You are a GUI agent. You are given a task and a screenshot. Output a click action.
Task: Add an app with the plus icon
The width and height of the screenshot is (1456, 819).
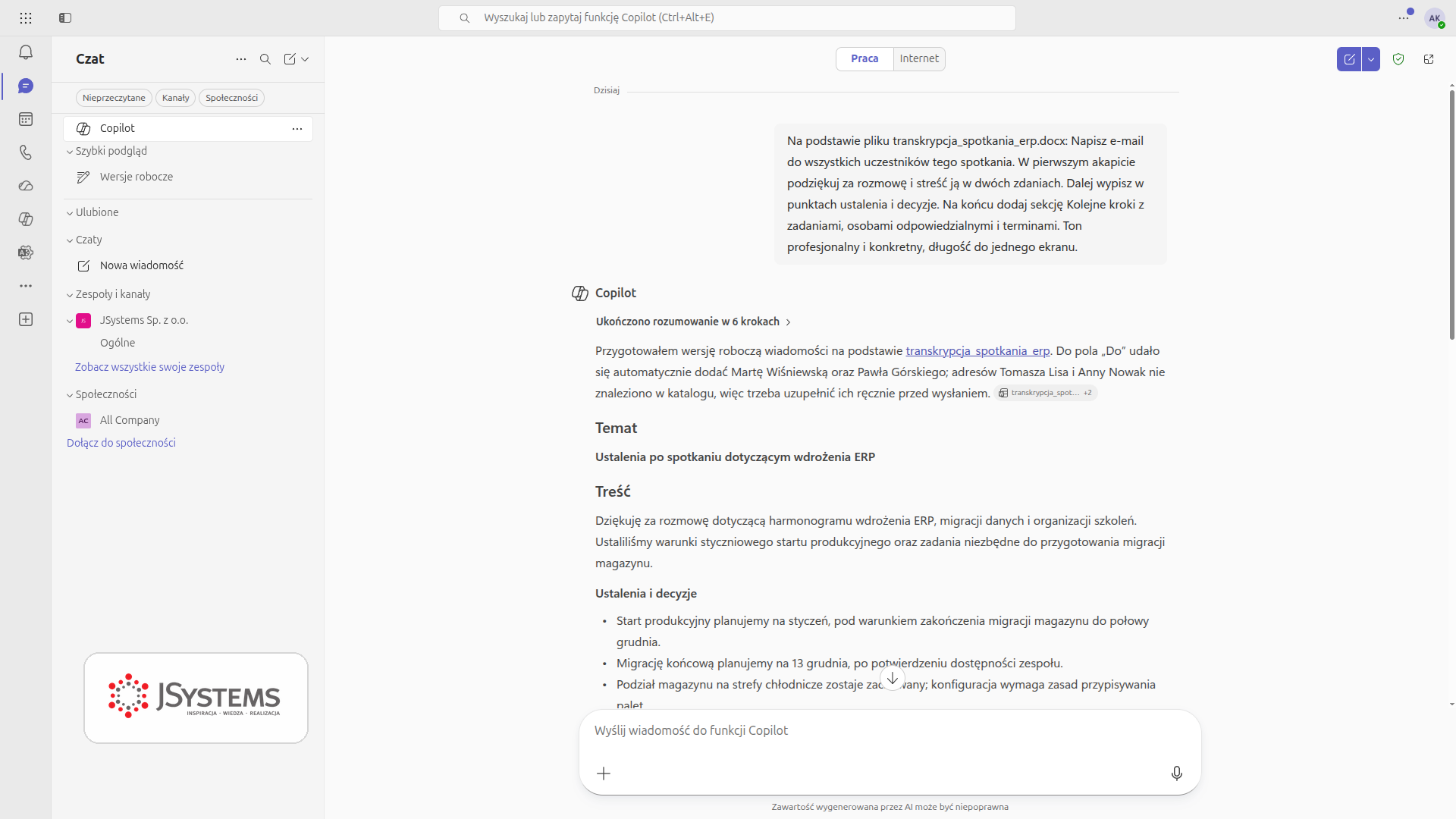pos(26,319)
